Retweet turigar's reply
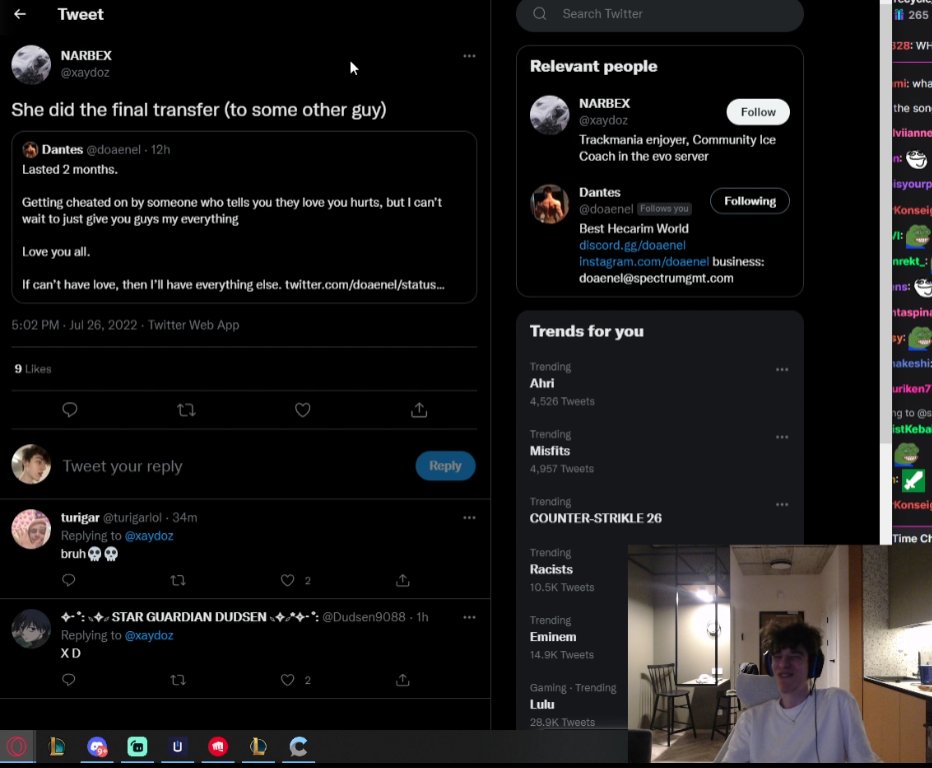This screenshot has width=932, height=768. 178,580
